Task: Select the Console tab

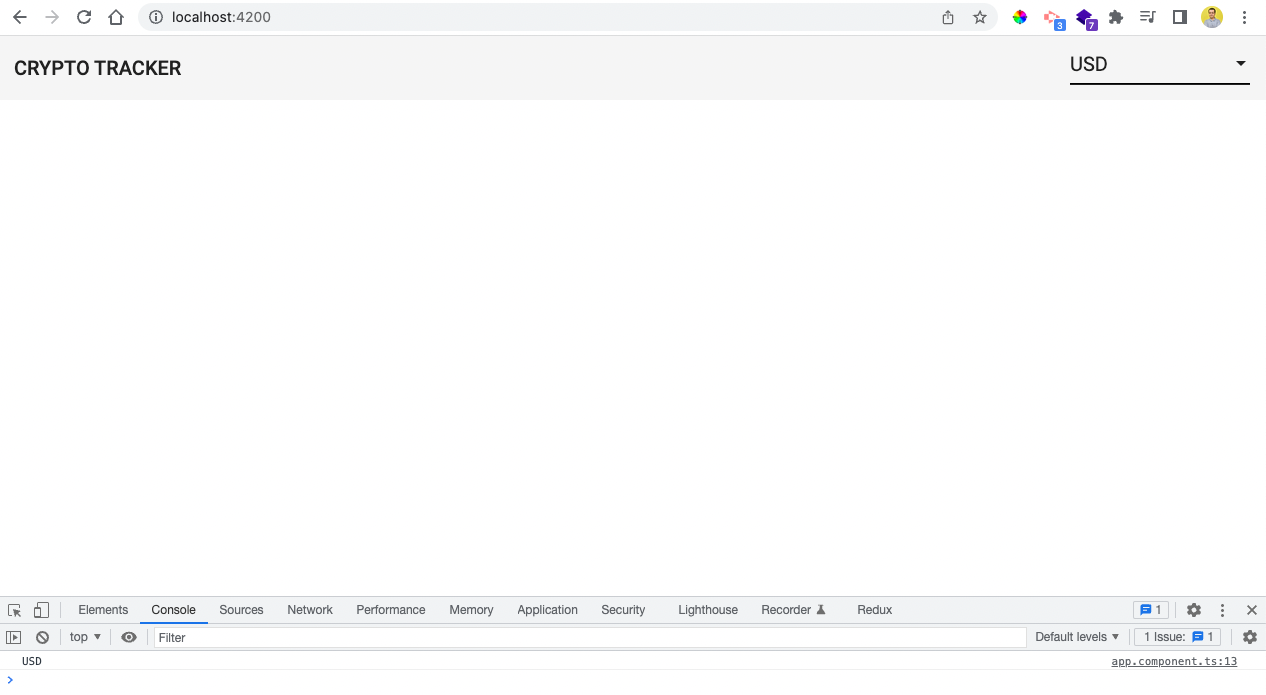Action: (173, 610)
